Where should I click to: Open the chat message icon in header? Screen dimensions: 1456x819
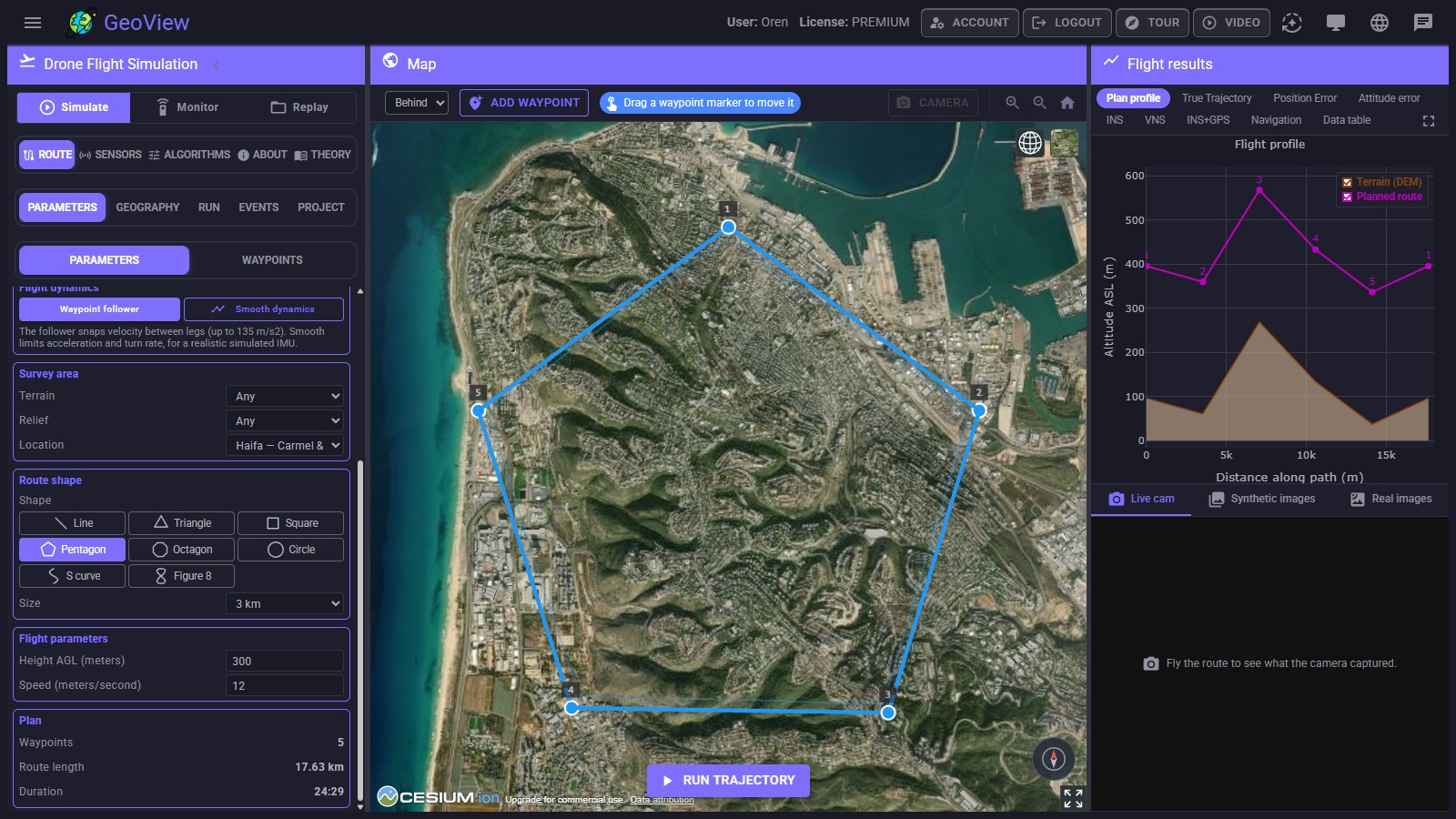1423,23
